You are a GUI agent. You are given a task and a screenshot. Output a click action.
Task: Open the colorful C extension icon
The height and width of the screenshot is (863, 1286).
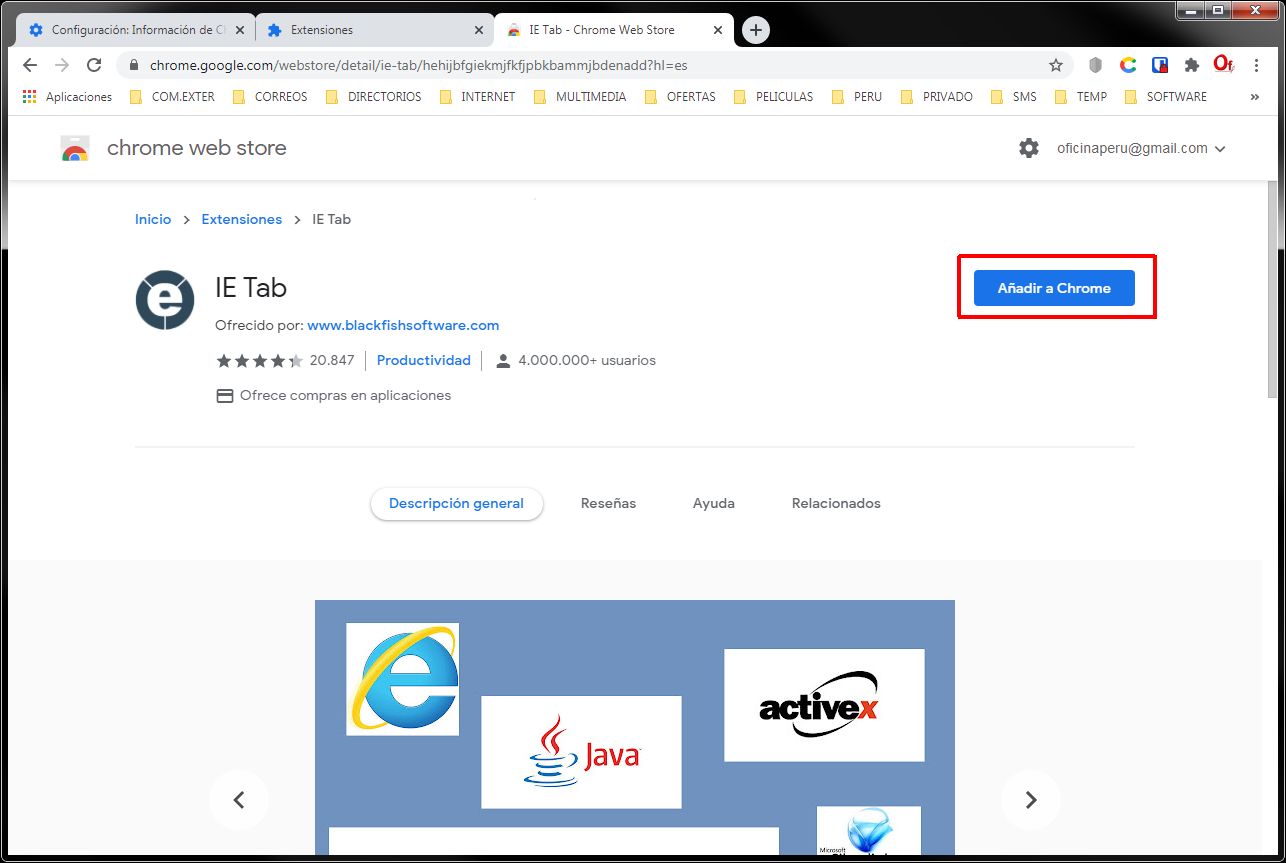pyautogui.click(x=1128, y=65)
